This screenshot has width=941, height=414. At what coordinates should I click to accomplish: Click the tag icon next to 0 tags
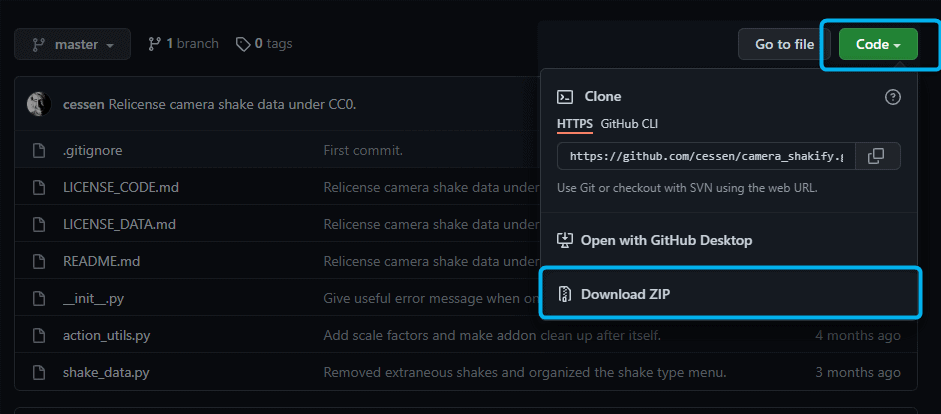click(242, 44)
